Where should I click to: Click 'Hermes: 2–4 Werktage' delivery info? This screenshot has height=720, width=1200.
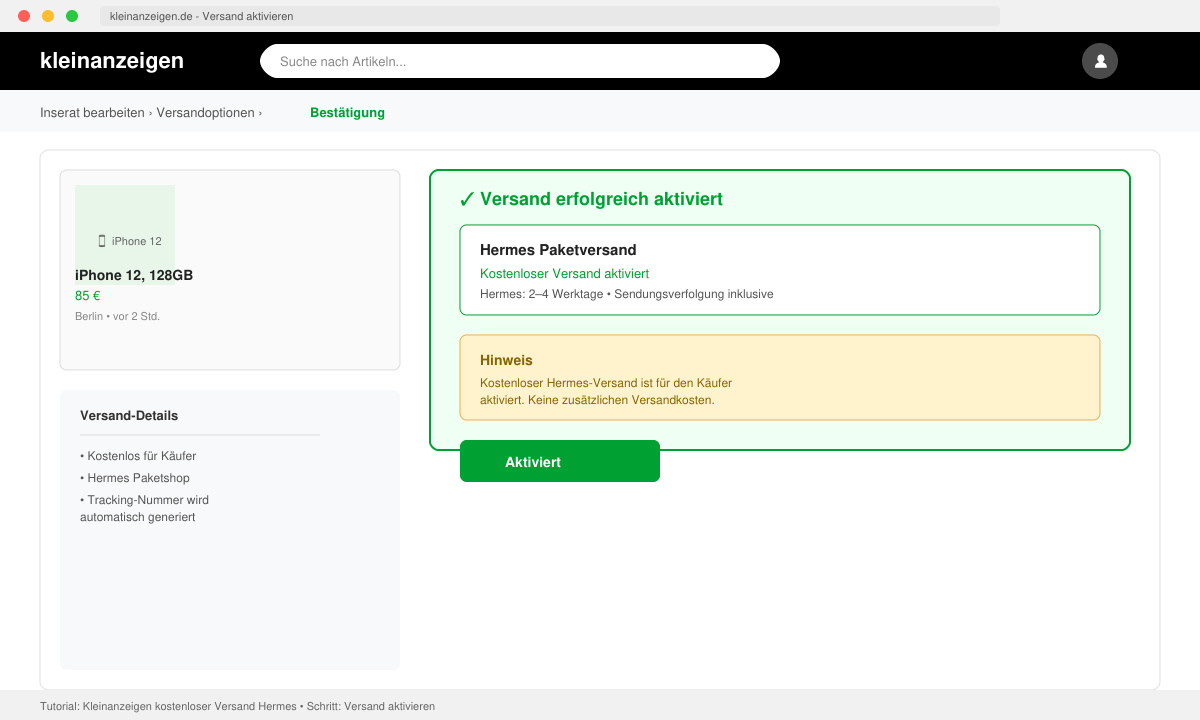[541, 294]
